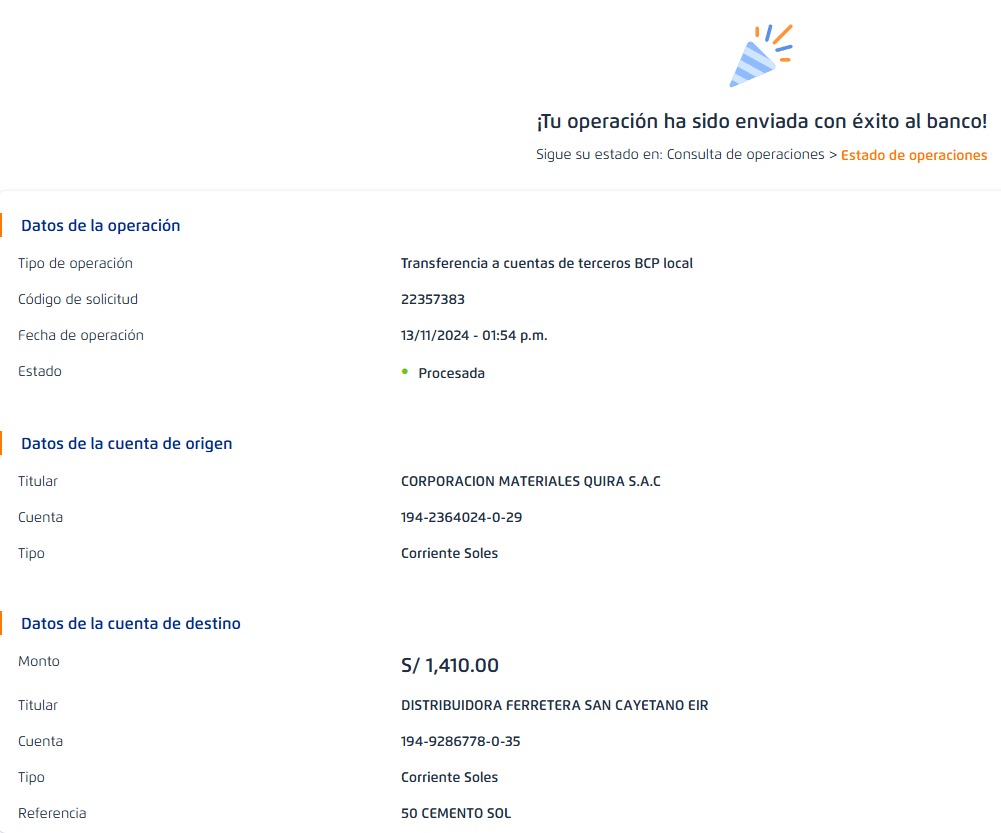The image size is (1001, 833).
Task: Click the operation type Transferencia a cuentas de terceros
Action: (x=546, y=264)
